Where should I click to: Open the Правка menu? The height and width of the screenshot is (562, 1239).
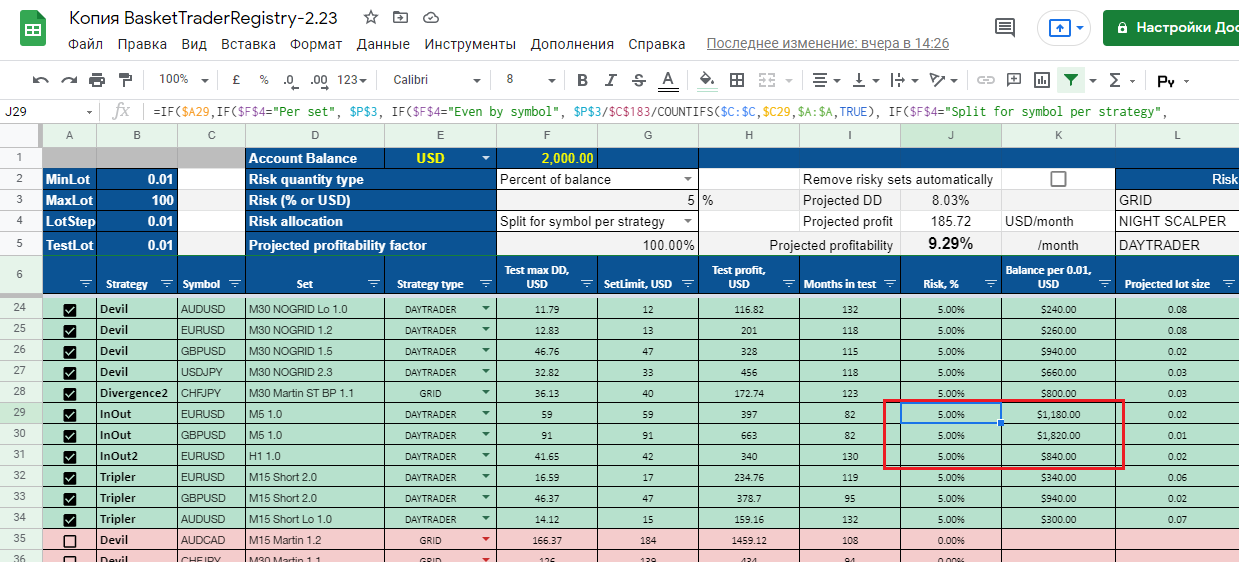coord(142,44)
